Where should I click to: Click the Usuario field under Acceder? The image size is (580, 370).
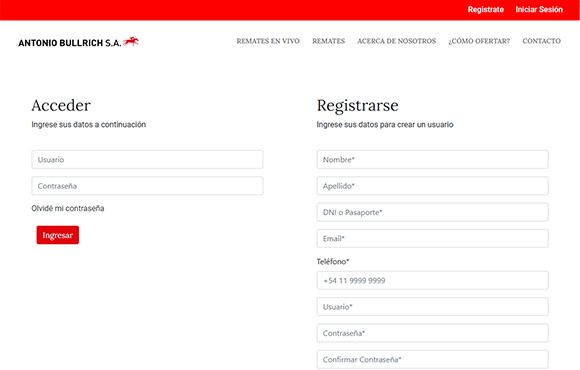point(147,159)
